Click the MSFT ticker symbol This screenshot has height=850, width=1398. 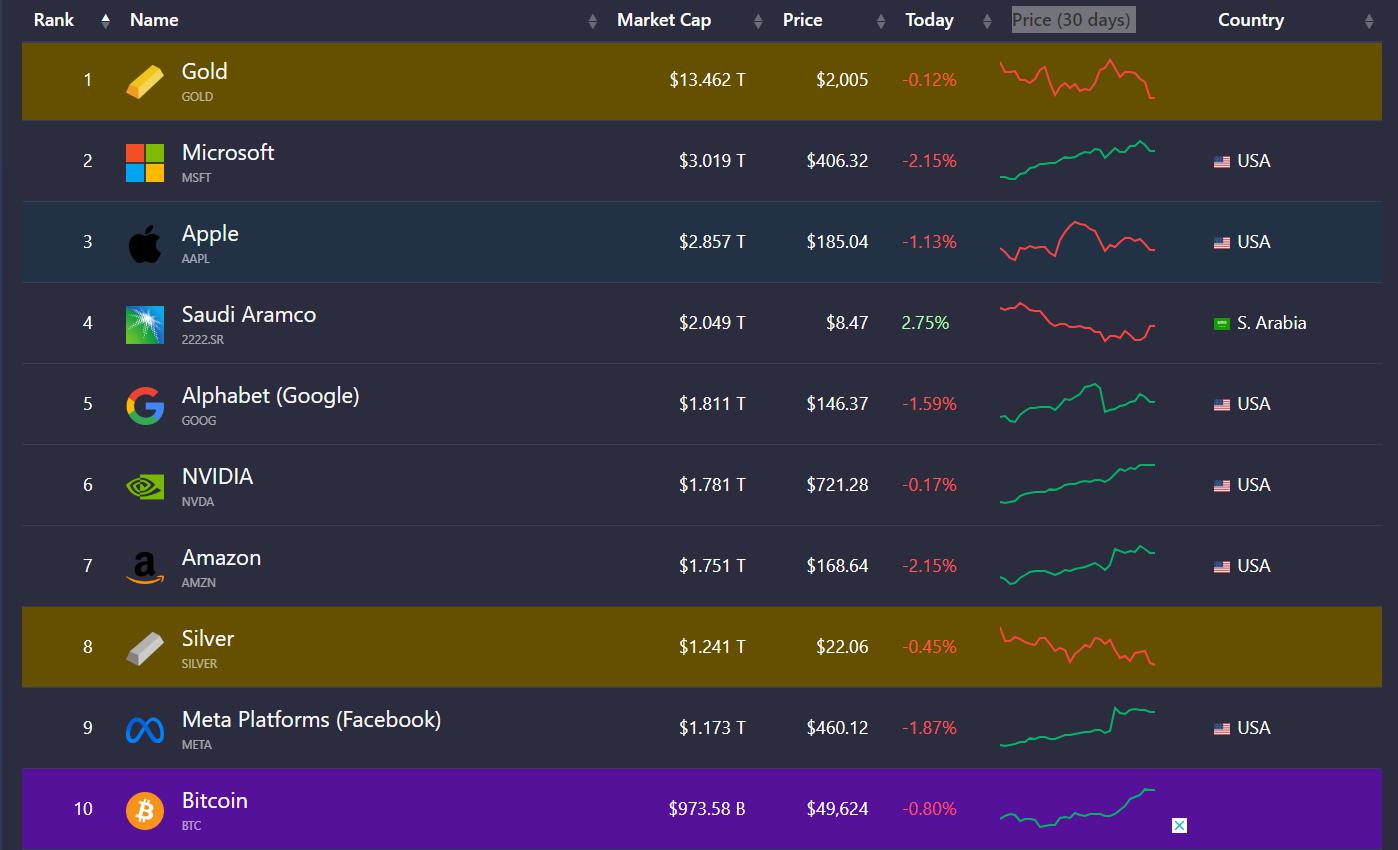coord(197,178)
